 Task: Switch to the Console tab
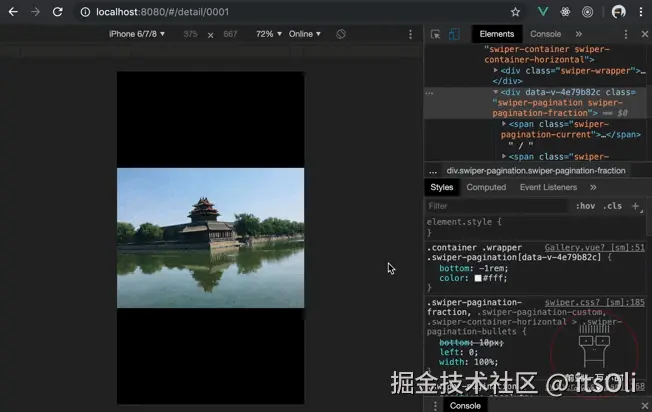pos(546,34)
